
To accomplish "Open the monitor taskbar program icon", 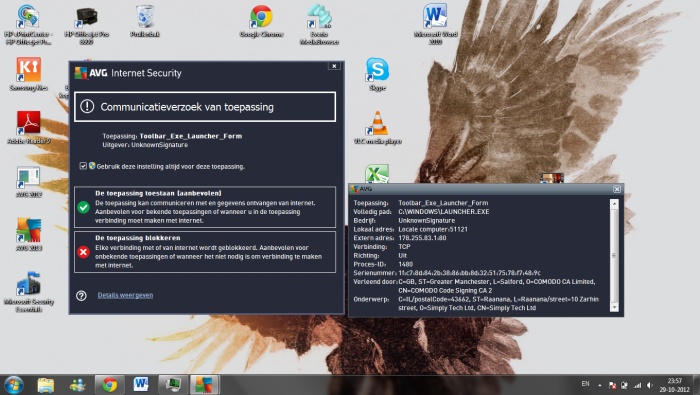I will pyautogui.click(x=173, y=385).
